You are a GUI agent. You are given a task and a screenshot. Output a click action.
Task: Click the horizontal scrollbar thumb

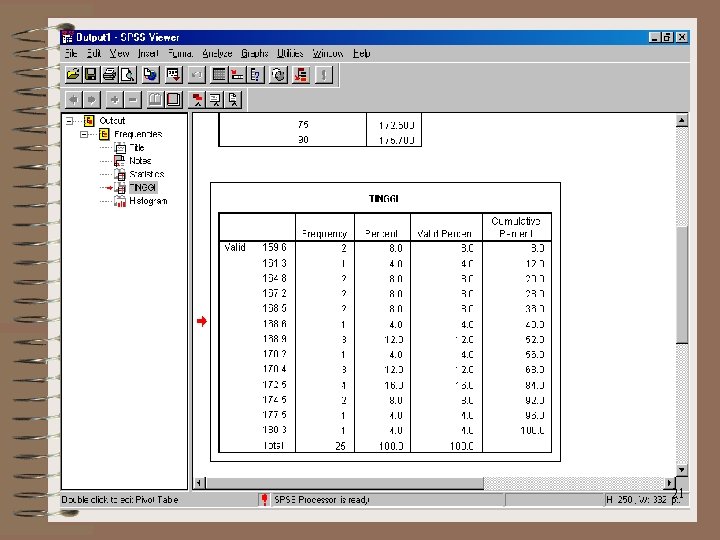point(344,483)
